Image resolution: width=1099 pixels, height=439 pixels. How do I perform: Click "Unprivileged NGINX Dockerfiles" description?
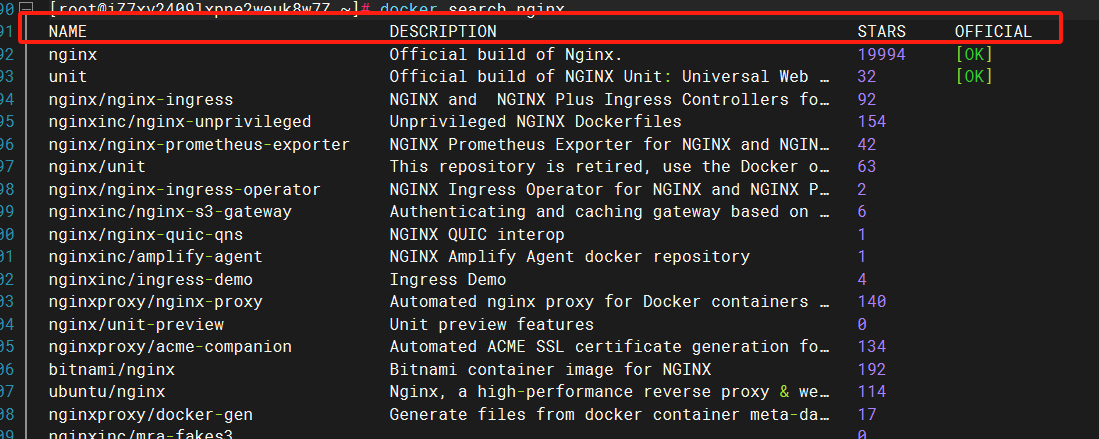(x=535, y=121)
